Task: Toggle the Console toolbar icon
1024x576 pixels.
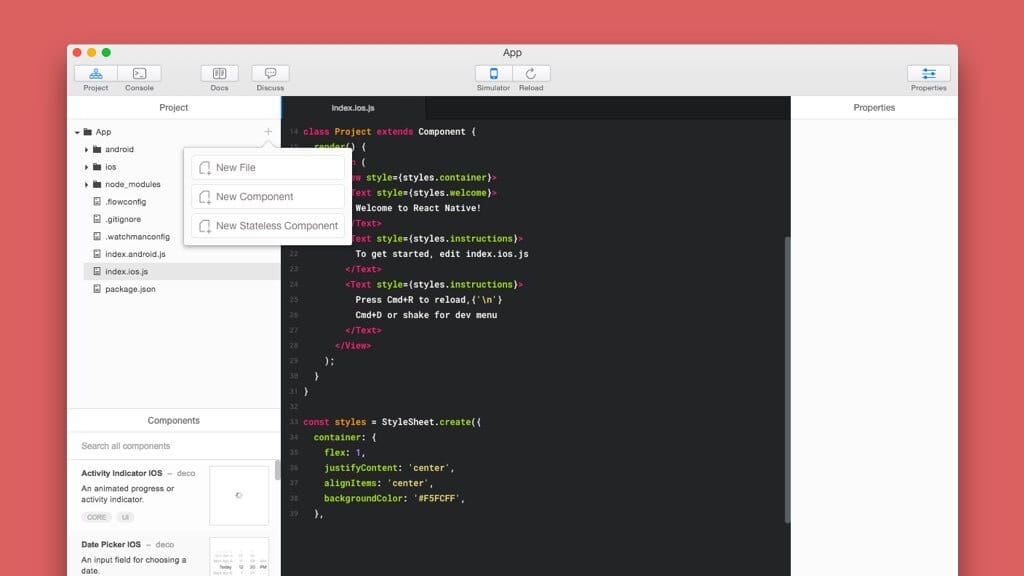Action: point(139,73)
